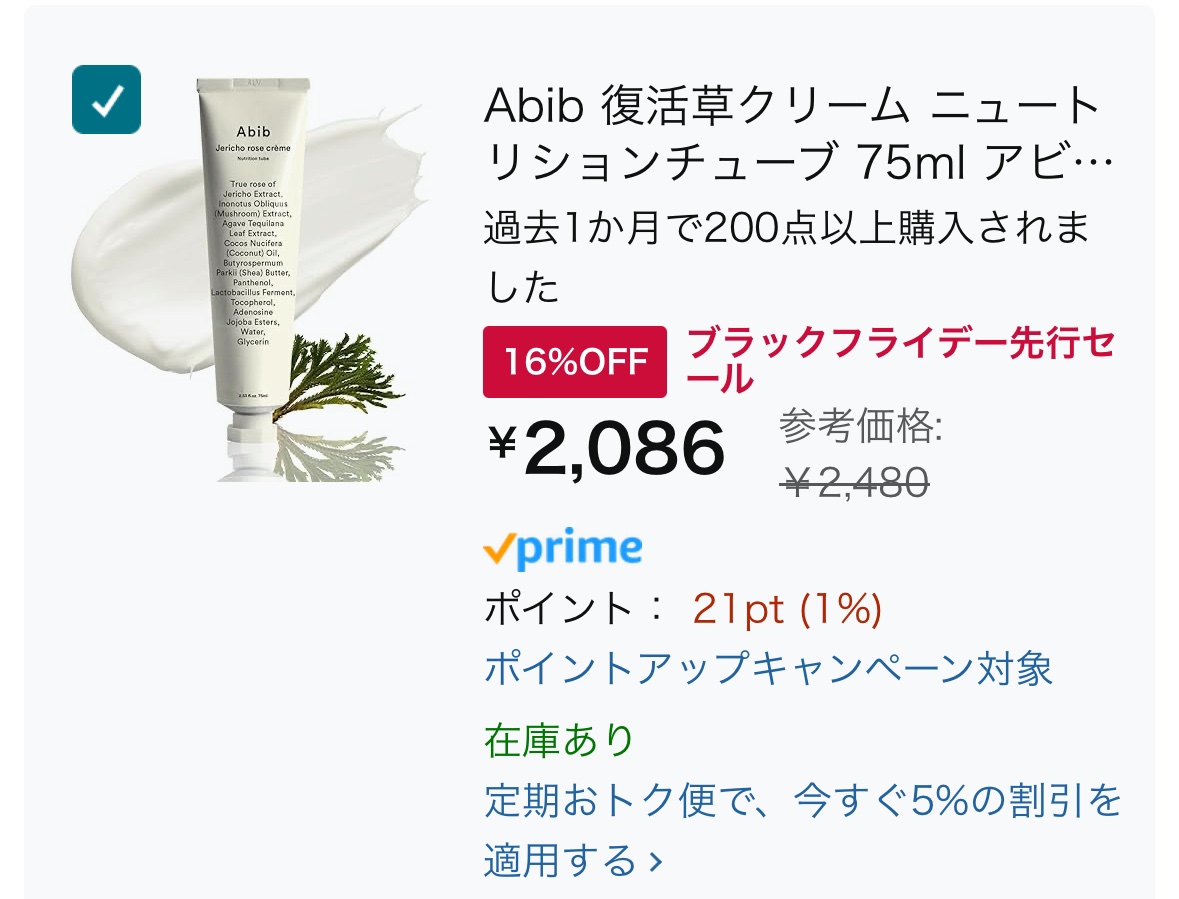Click the prime logo

[x=580, y=549]
